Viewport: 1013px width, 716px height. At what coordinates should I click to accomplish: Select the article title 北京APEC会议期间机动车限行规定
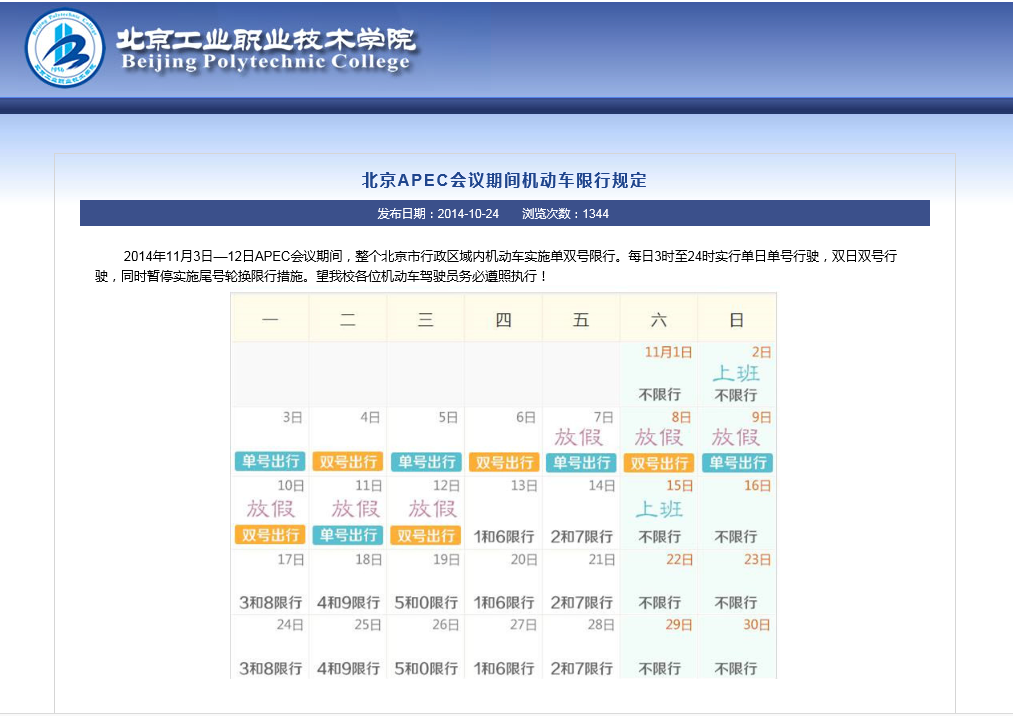504,180
